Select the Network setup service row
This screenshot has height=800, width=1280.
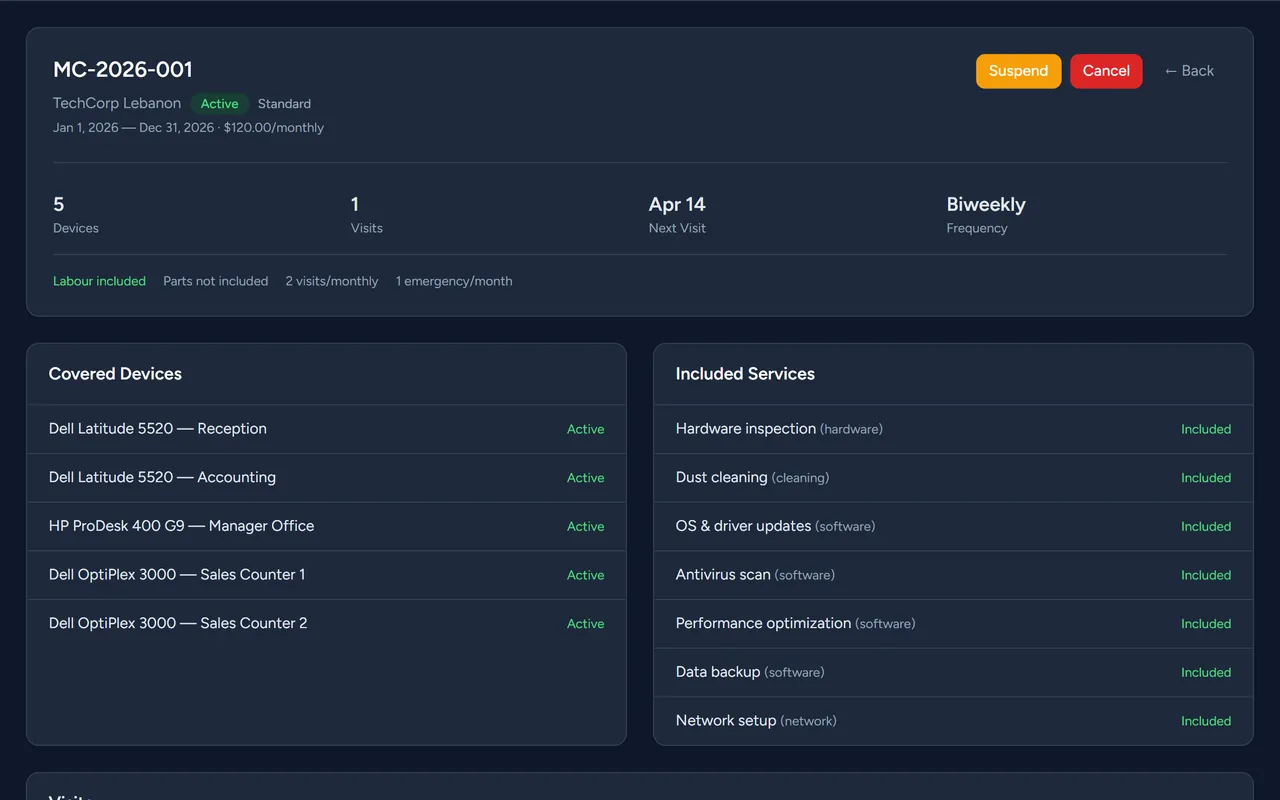pos(953,721)
